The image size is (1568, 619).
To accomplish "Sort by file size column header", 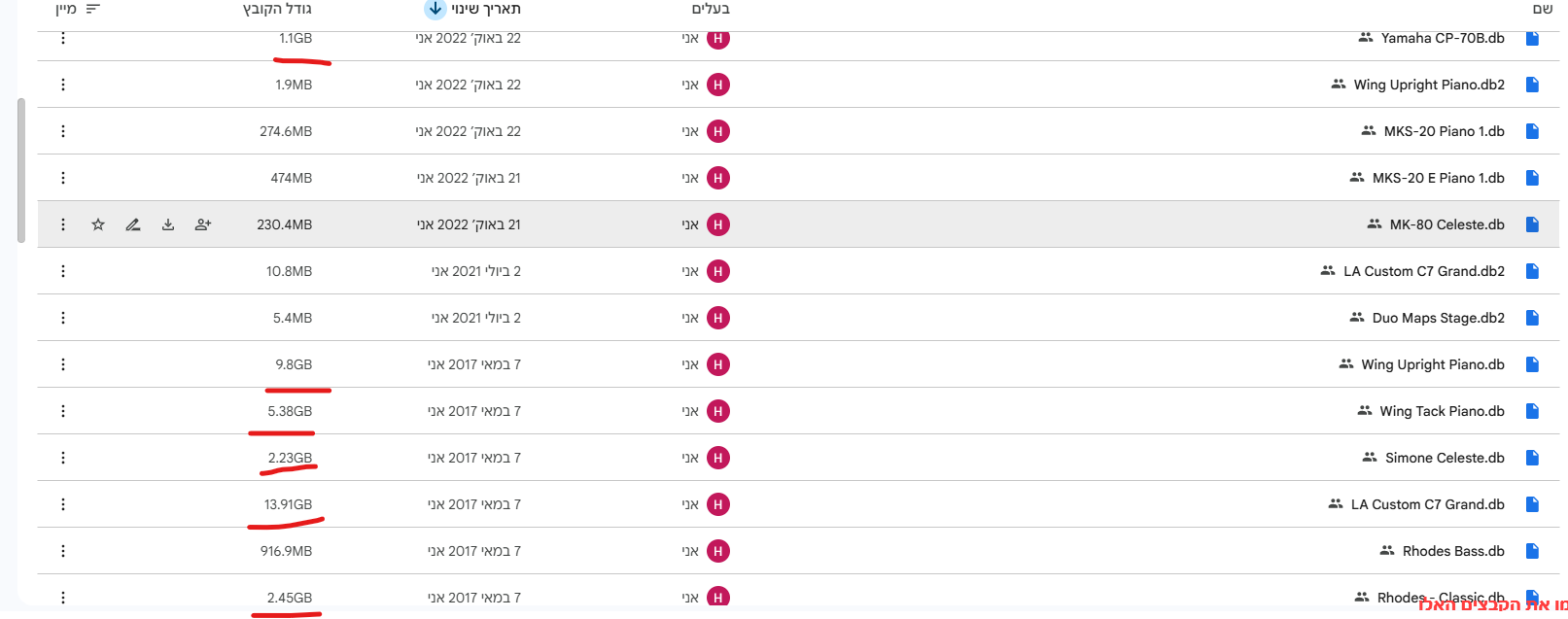I will [x=277, y=9].
